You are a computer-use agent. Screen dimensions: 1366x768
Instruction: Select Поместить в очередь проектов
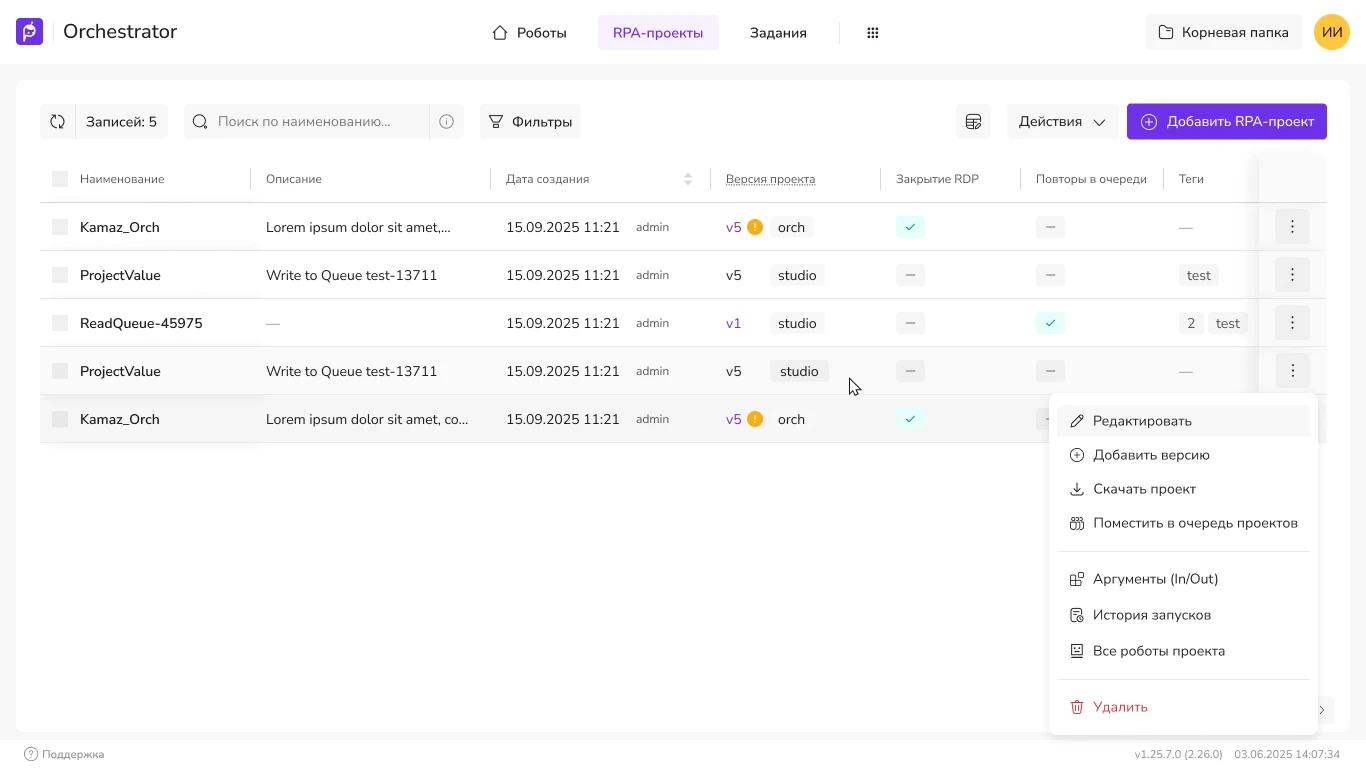point(1183,523)
